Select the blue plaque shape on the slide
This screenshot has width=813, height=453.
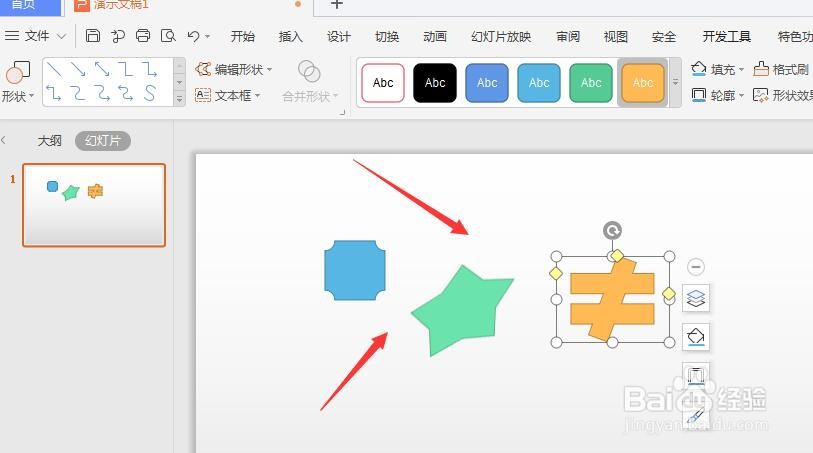pyautogui.click(x=355, y=270)
